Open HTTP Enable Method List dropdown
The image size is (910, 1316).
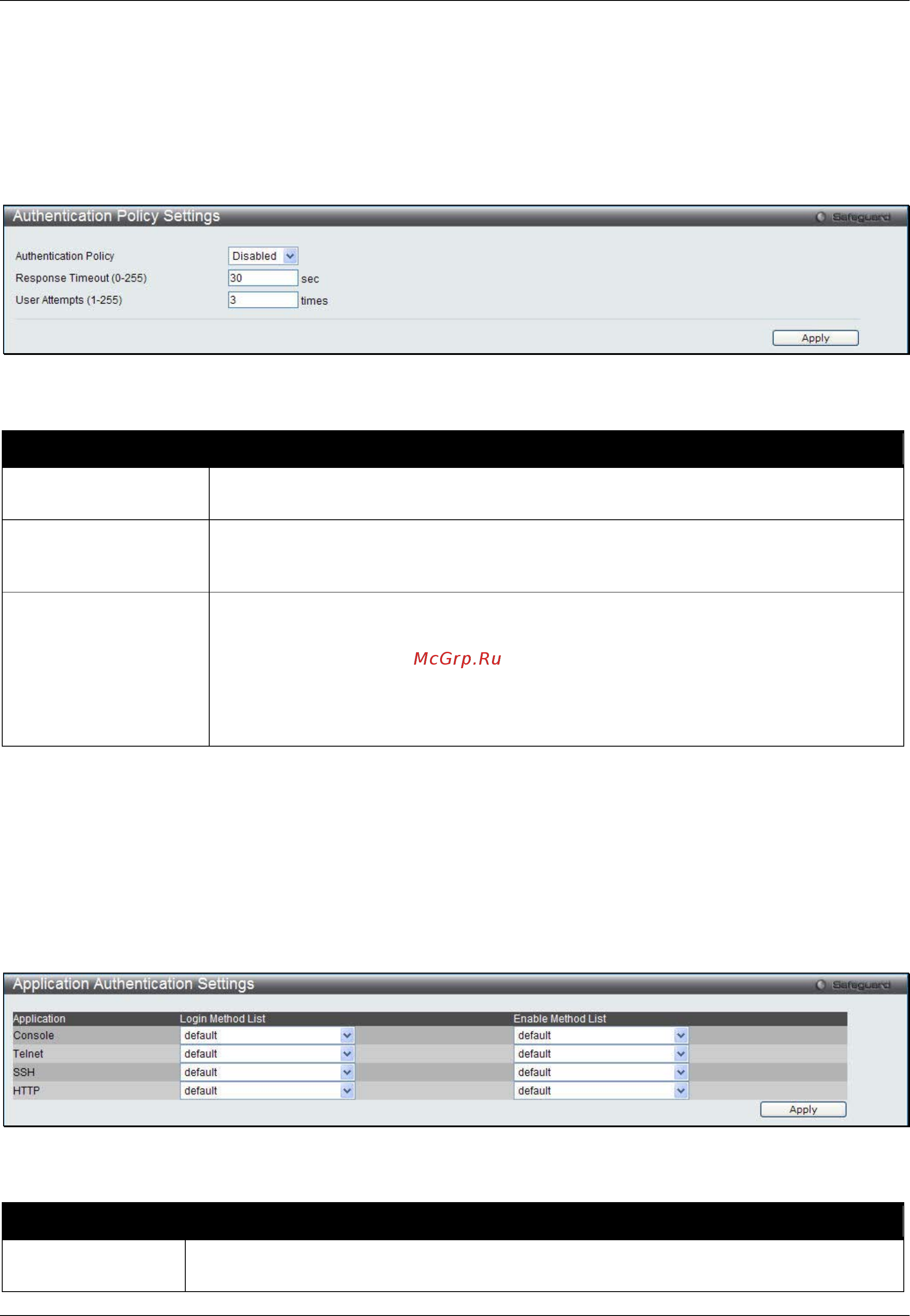[x=601, y=1091]
